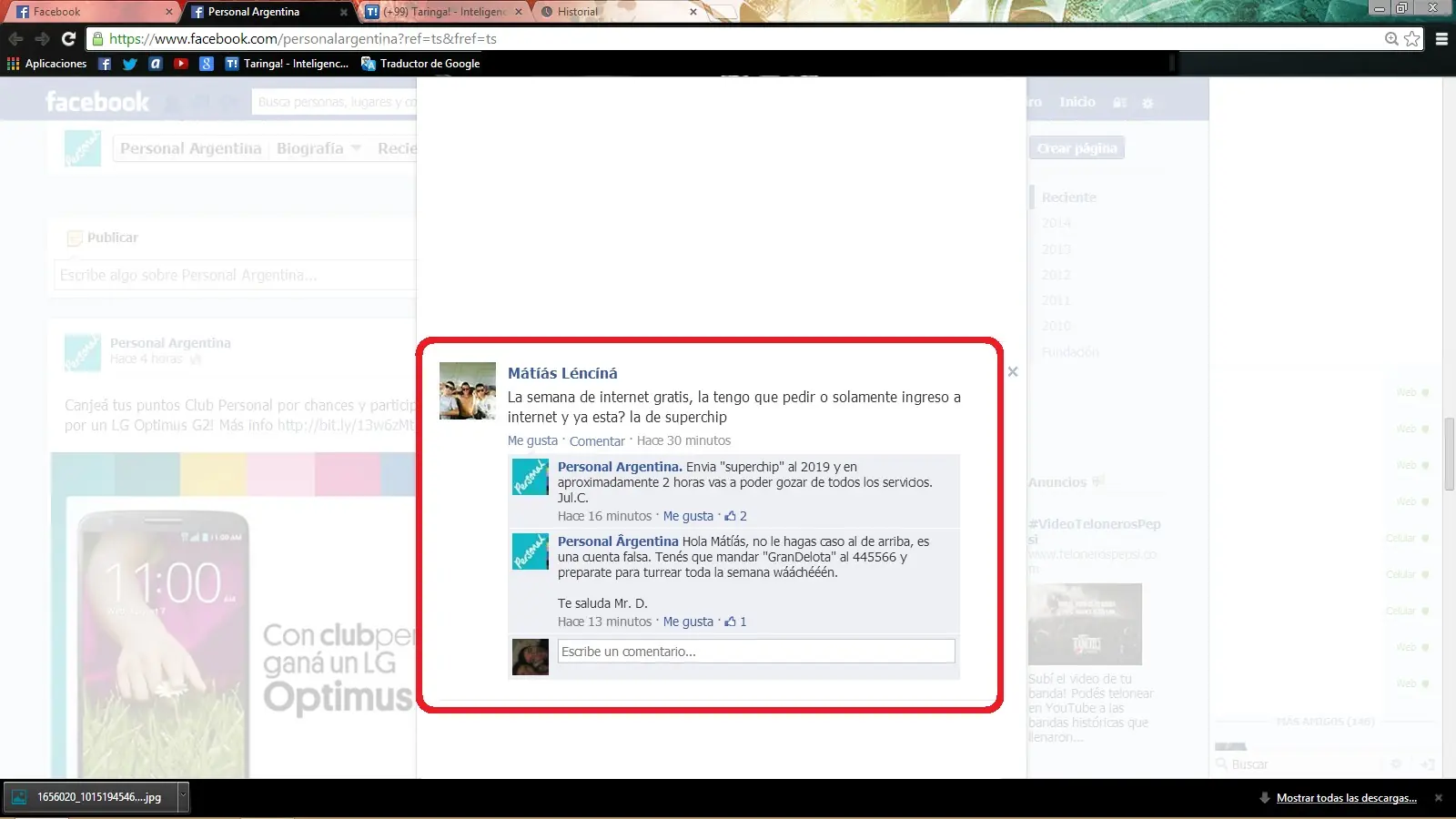Screen dimensions: 1456x819
Task: Close the post popup with the X
Action: (x=1013, y=371)
